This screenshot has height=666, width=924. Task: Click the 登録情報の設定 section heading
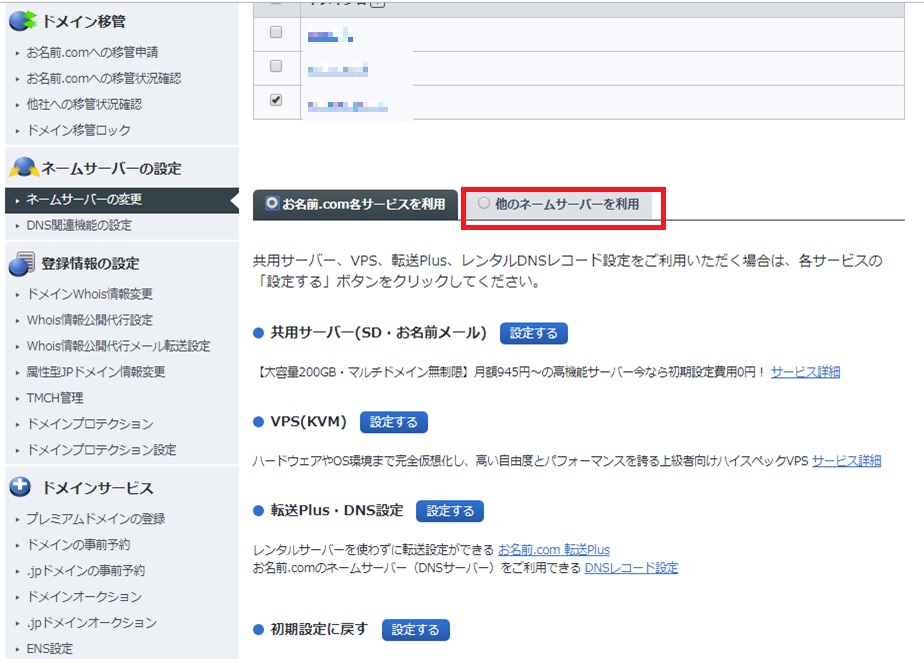(90, 263)
